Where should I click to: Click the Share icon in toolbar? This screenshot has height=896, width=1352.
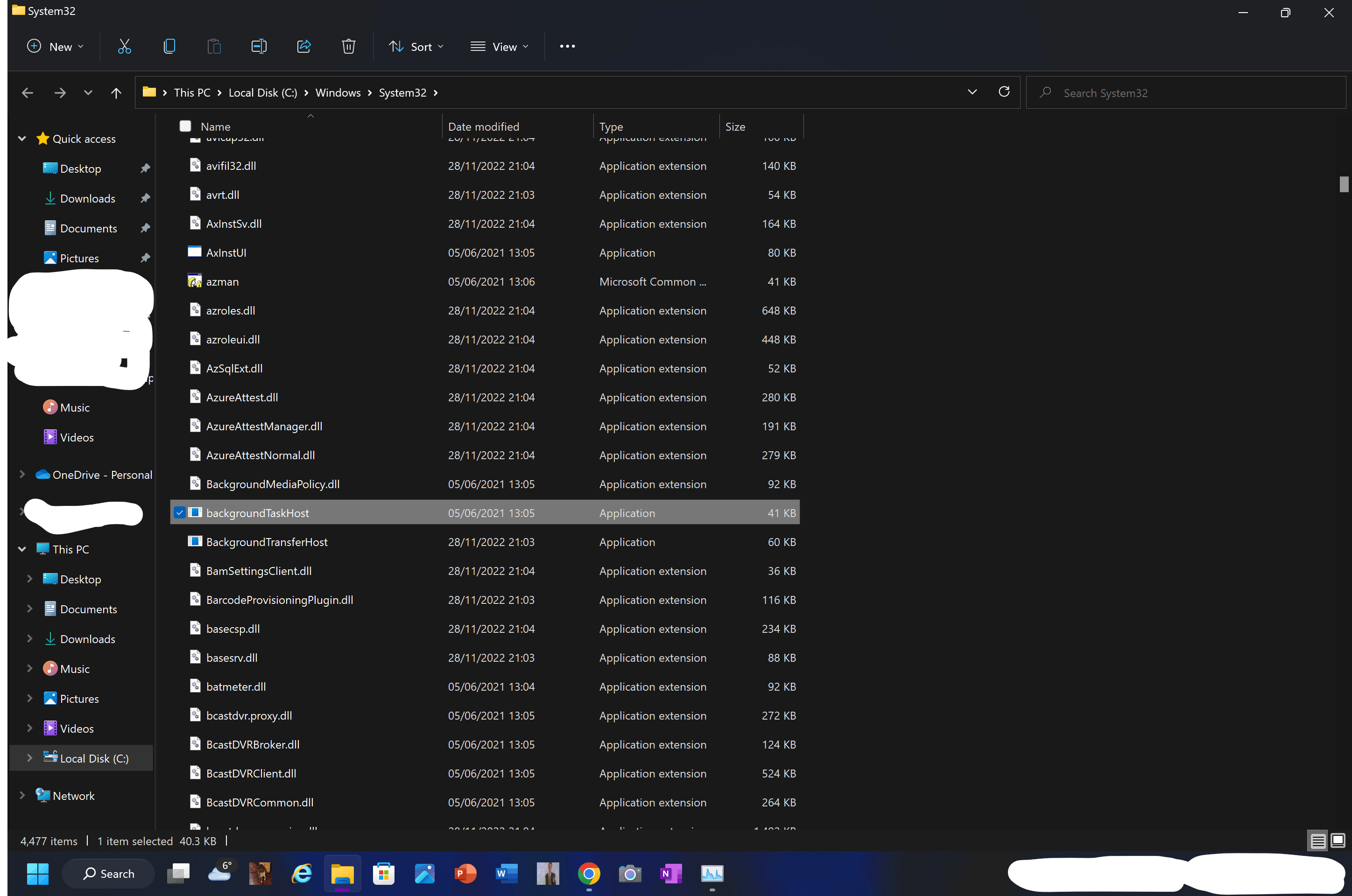click(303, 46)
